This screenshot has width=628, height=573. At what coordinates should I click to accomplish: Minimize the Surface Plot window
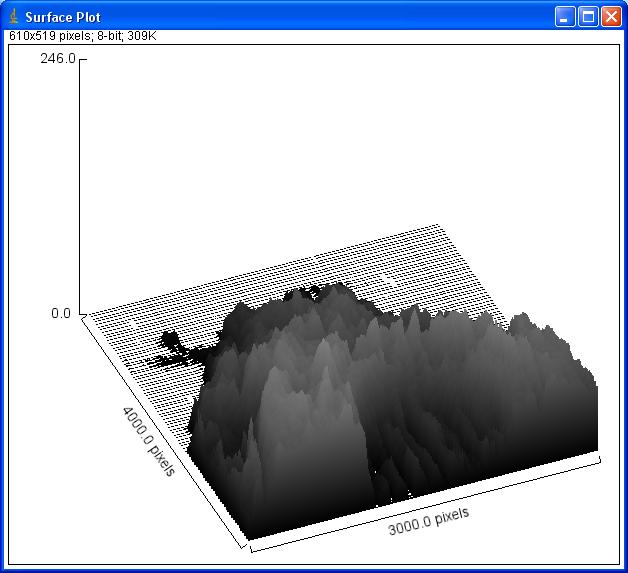point(566,17)
